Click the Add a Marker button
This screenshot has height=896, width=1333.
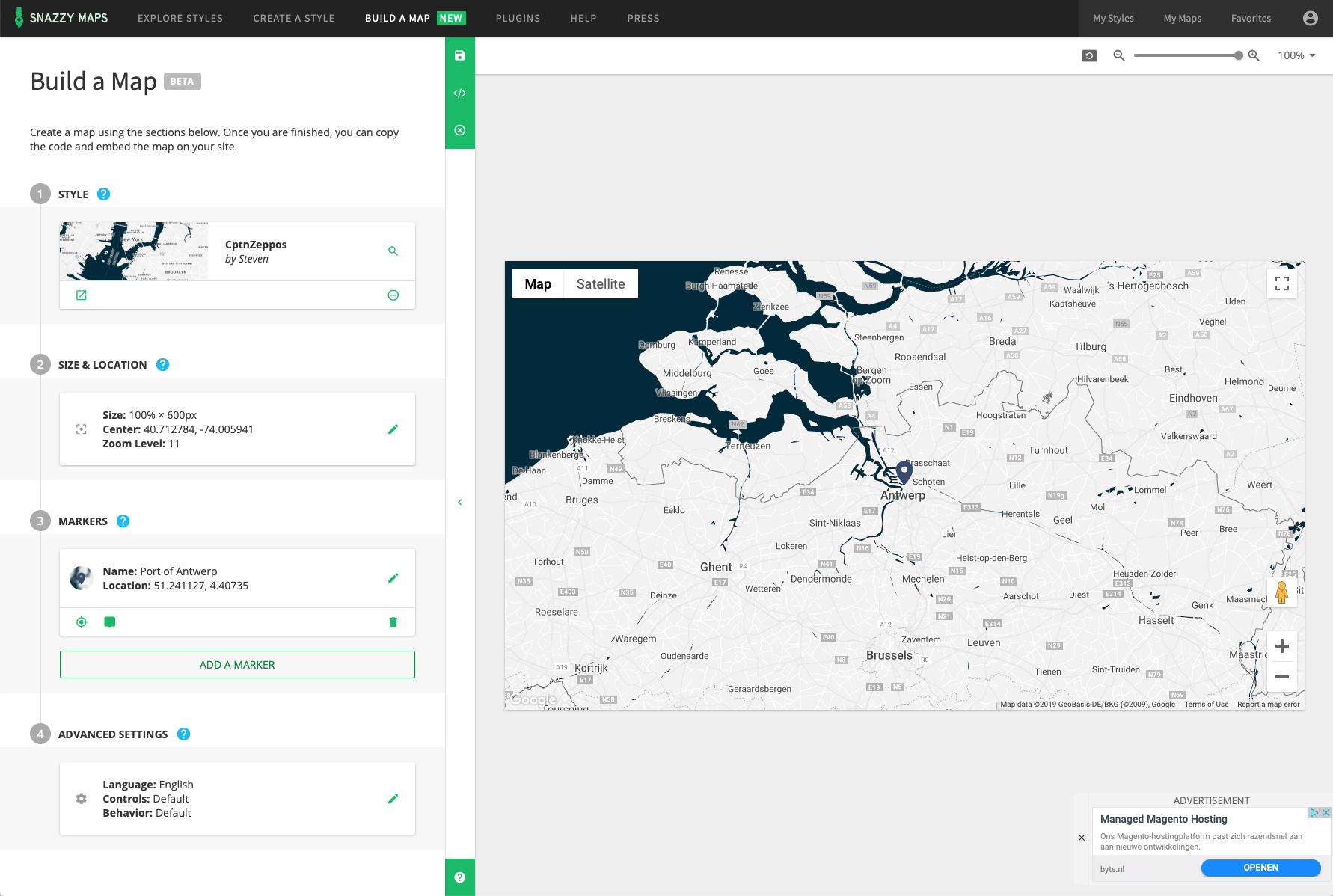pos(237,665)
